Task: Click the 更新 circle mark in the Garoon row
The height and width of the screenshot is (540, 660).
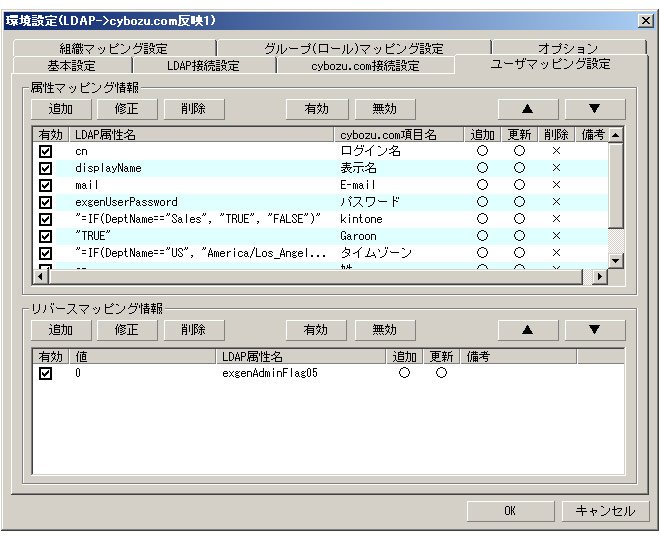Action: coord(519,236)
